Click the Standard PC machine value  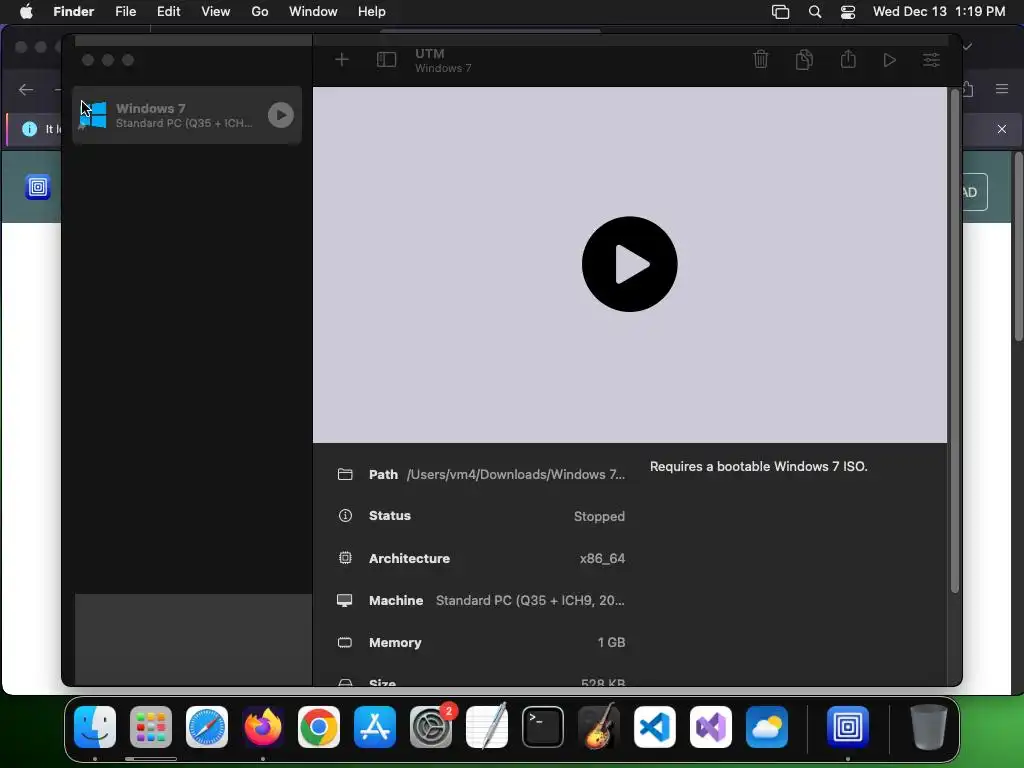(x=530, y=600)
